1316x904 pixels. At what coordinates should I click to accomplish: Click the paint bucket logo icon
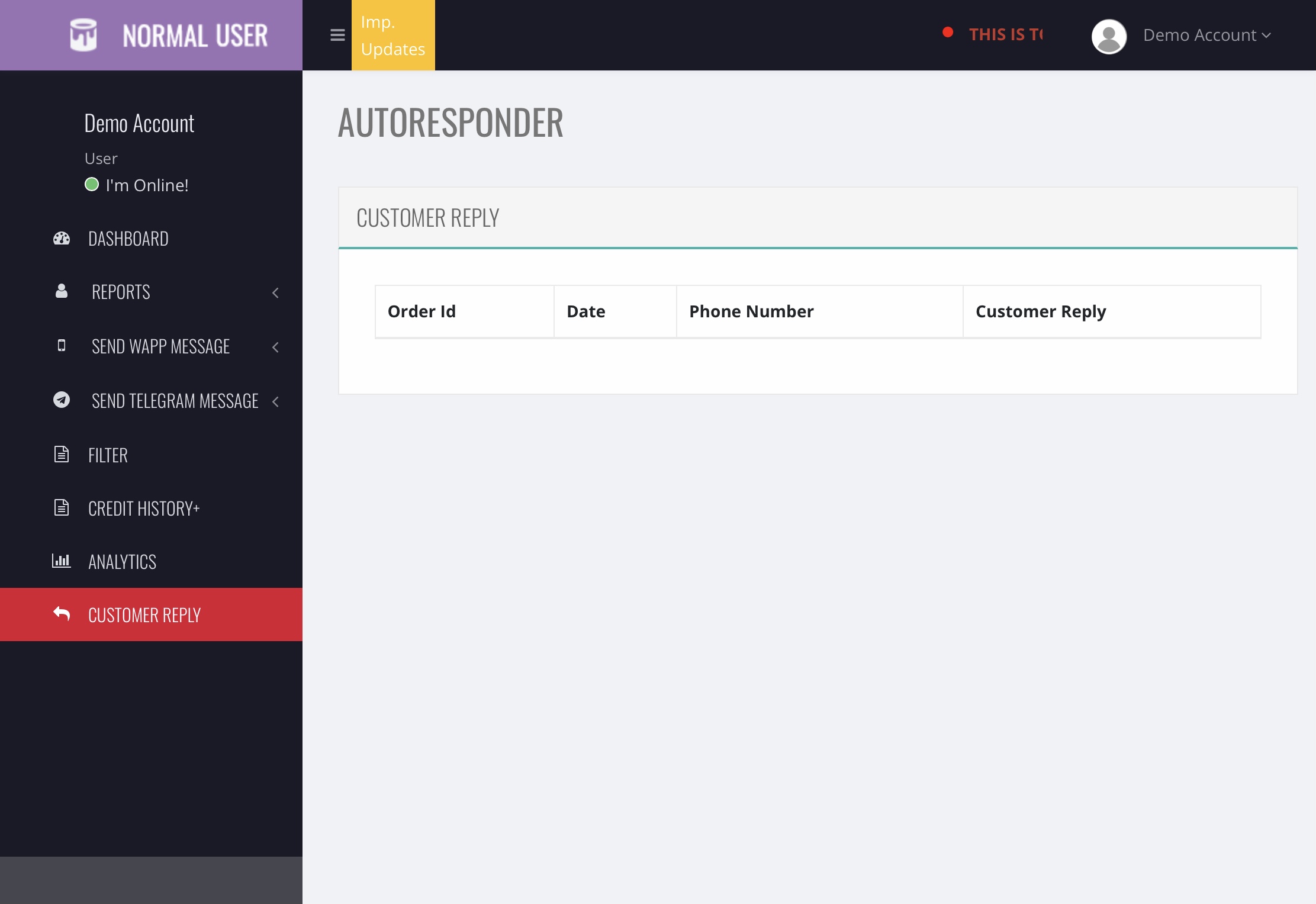[x=83, y=35]
